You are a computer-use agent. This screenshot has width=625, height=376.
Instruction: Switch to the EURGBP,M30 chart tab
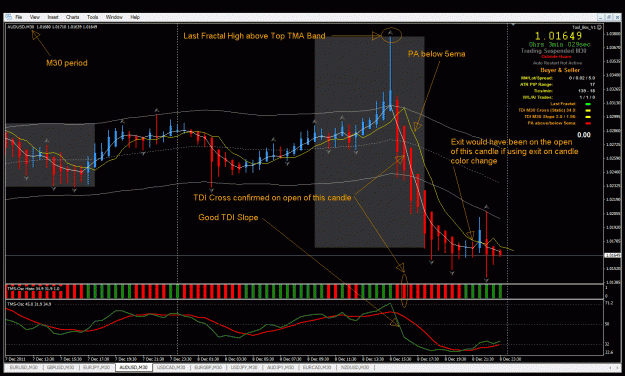[x=208, y=367]
